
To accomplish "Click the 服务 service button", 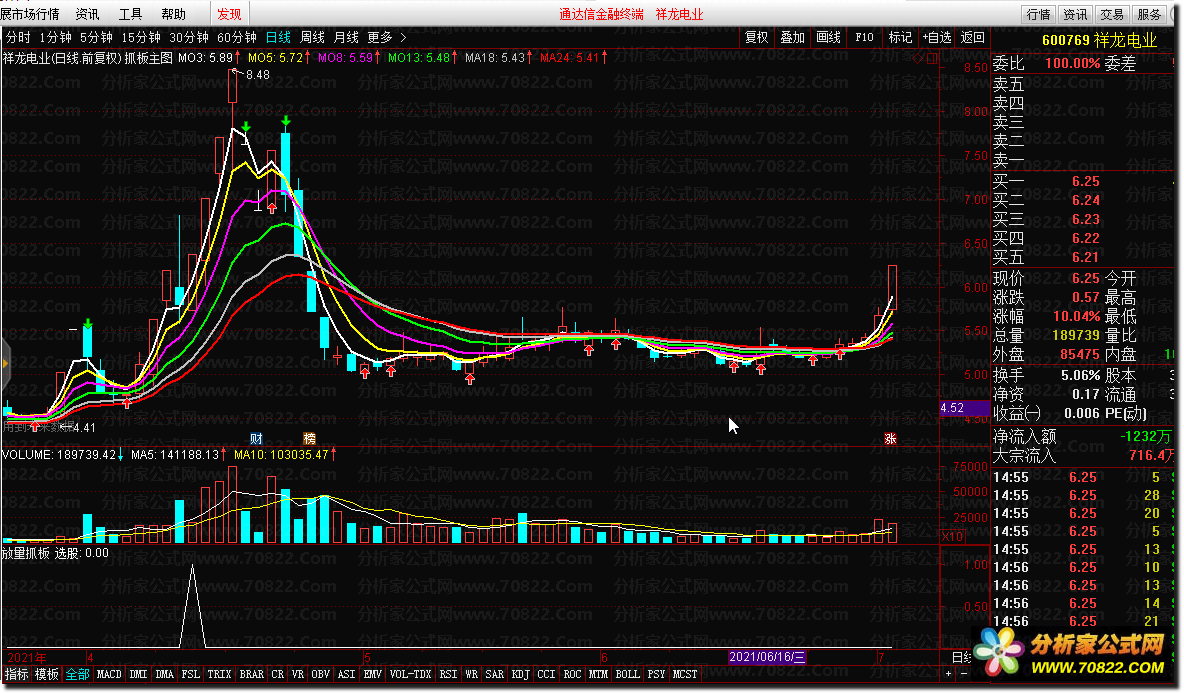I will click(x=1149, y=14).
